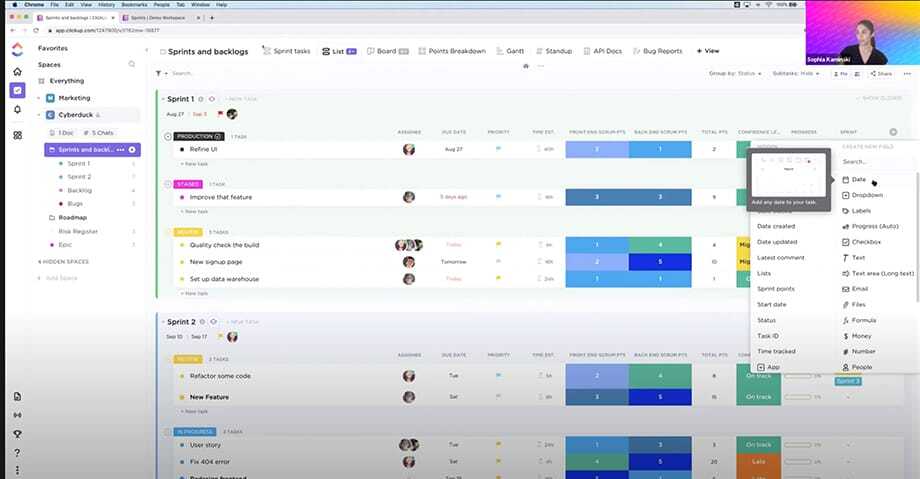
Task: Click the + View button
Action: tap(708, 51)
